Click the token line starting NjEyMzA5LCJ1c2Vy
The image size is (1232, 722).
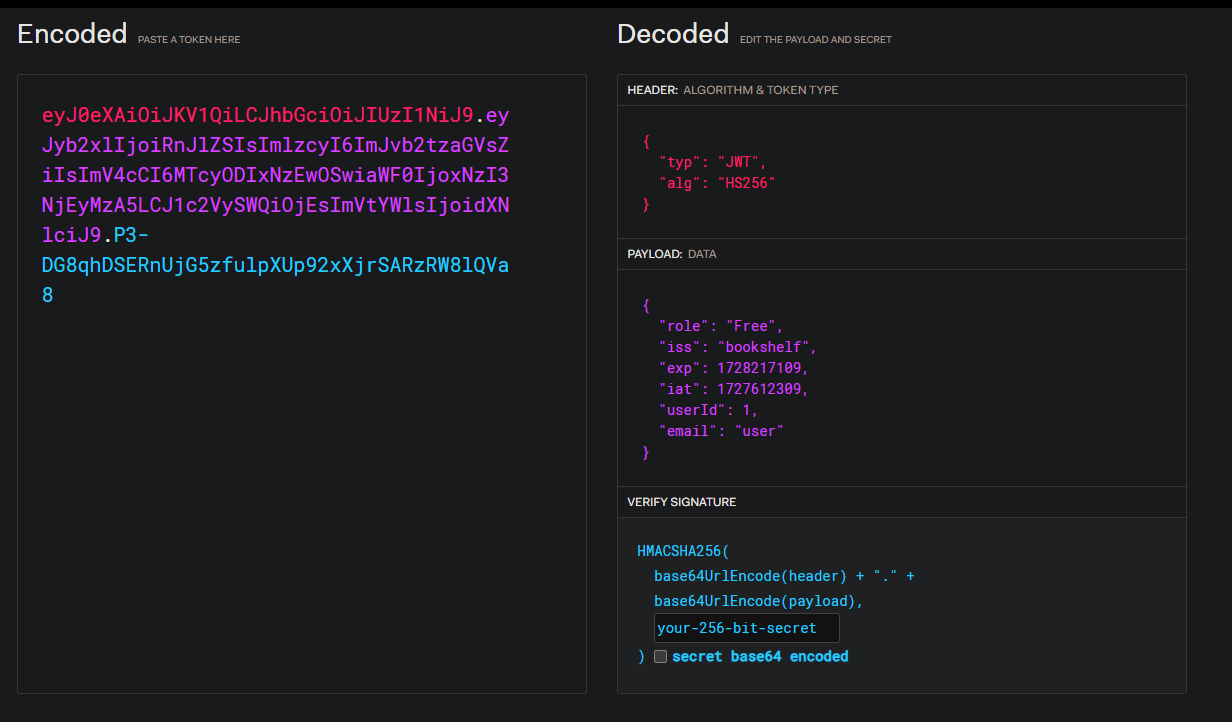click(x=276, y=205)
